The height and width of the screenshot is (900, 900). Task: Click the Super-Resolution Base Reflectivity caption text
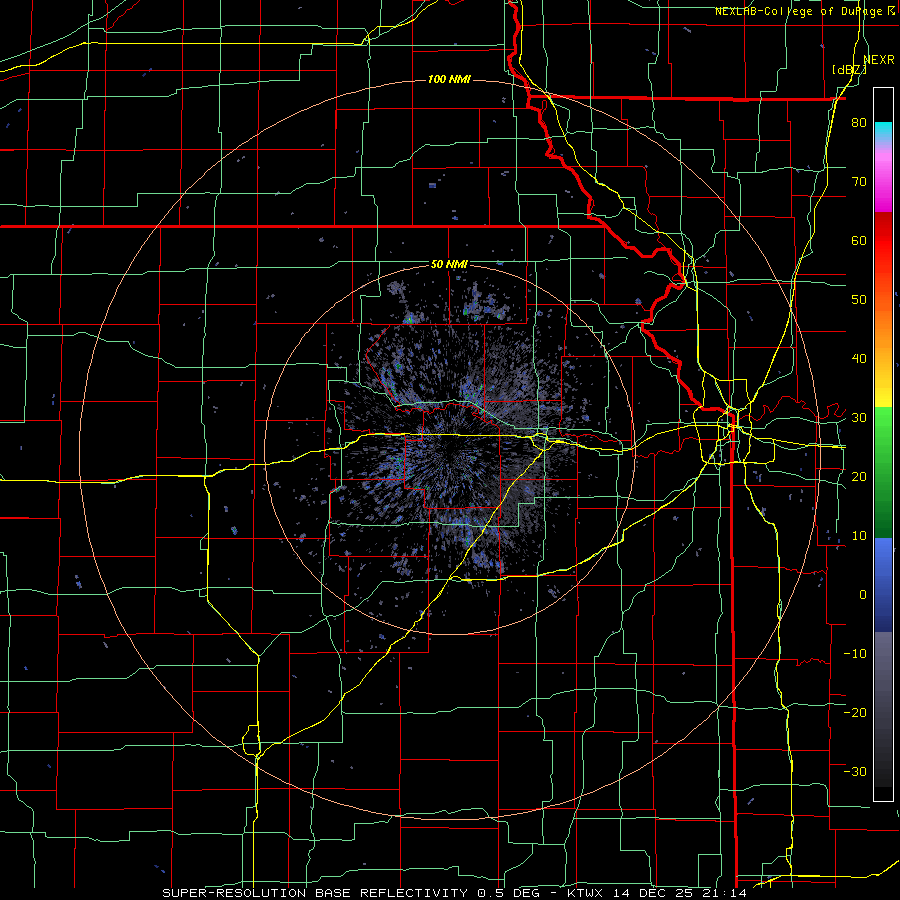tap(315, 893)
